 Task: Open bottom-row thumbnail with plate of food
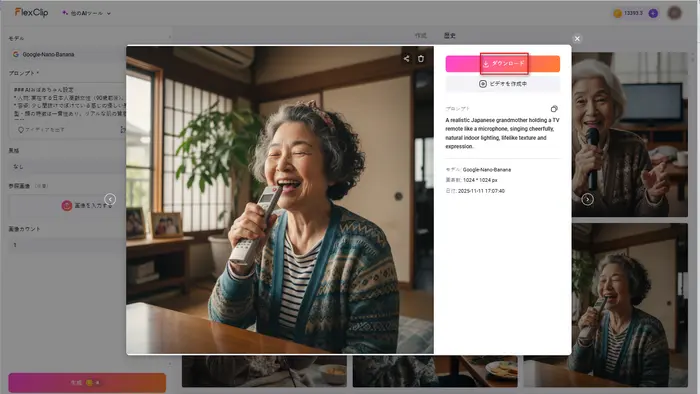tap(435, 371)
